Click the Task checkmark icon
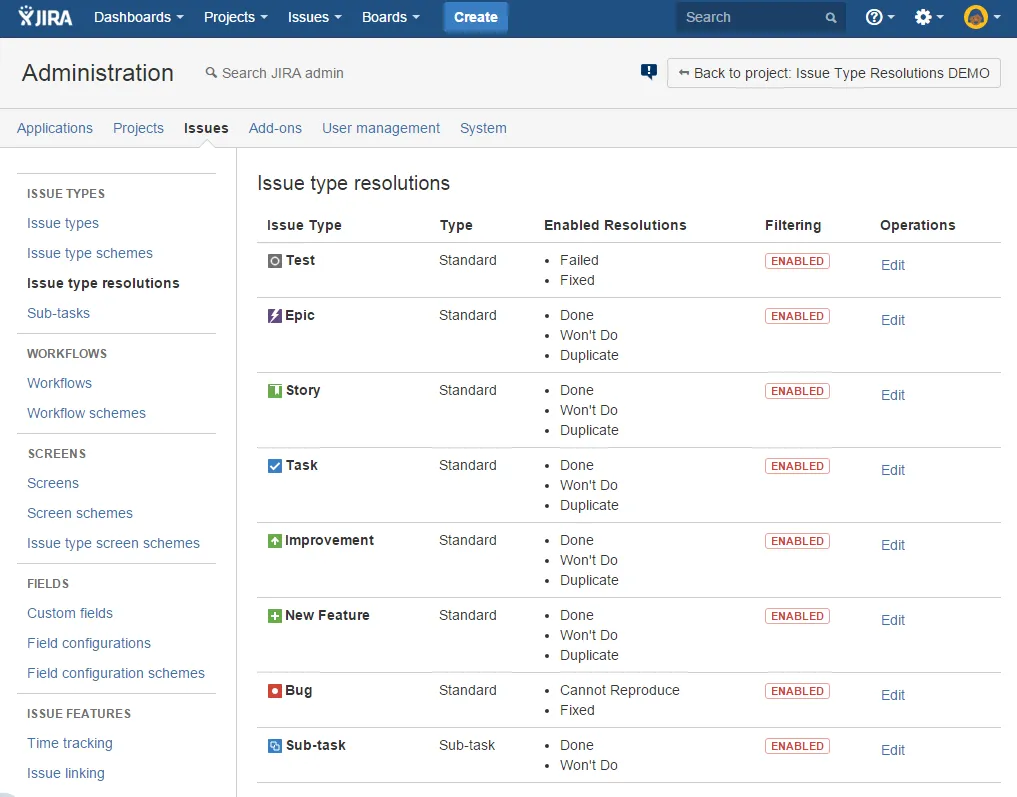Image resolution: width=1017 pixels, height=797 pixels. (x=275, y=466)
